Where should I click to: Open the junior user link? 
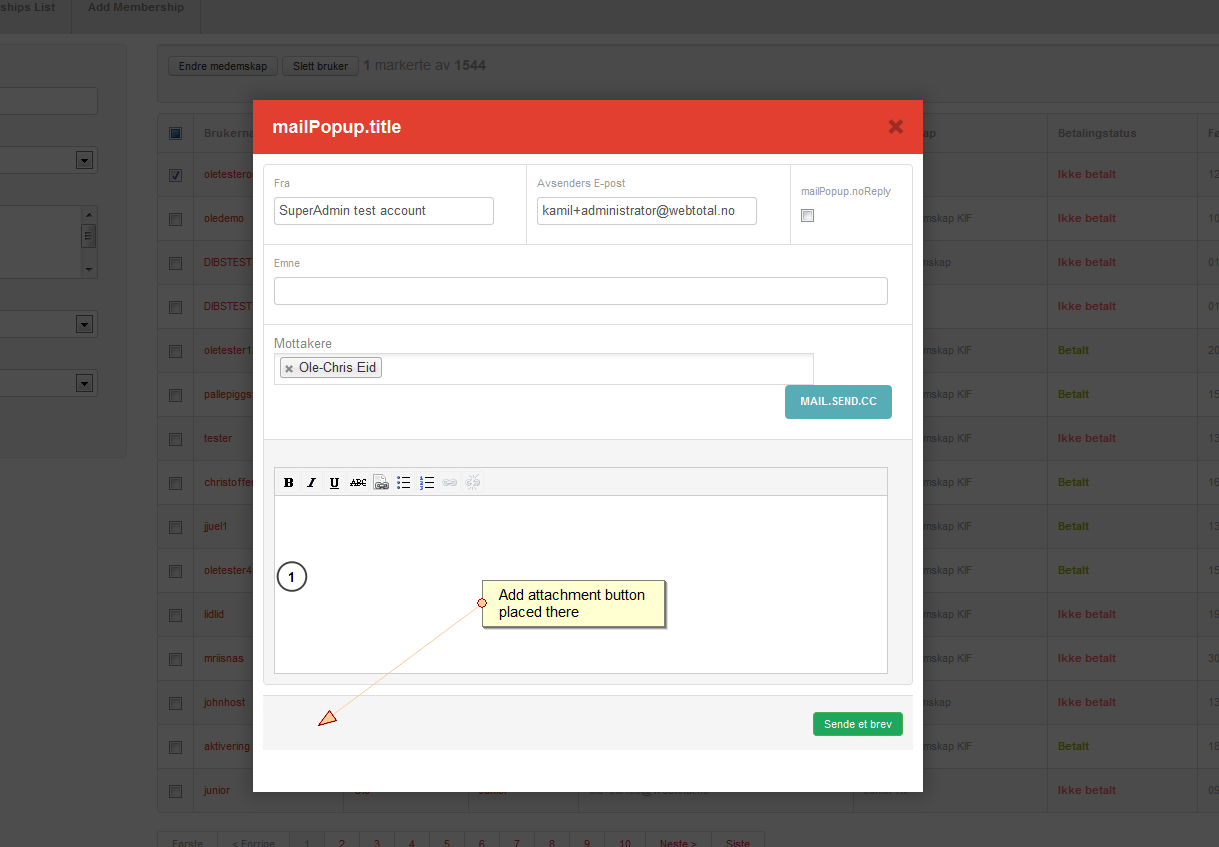[x=217, y=790]
